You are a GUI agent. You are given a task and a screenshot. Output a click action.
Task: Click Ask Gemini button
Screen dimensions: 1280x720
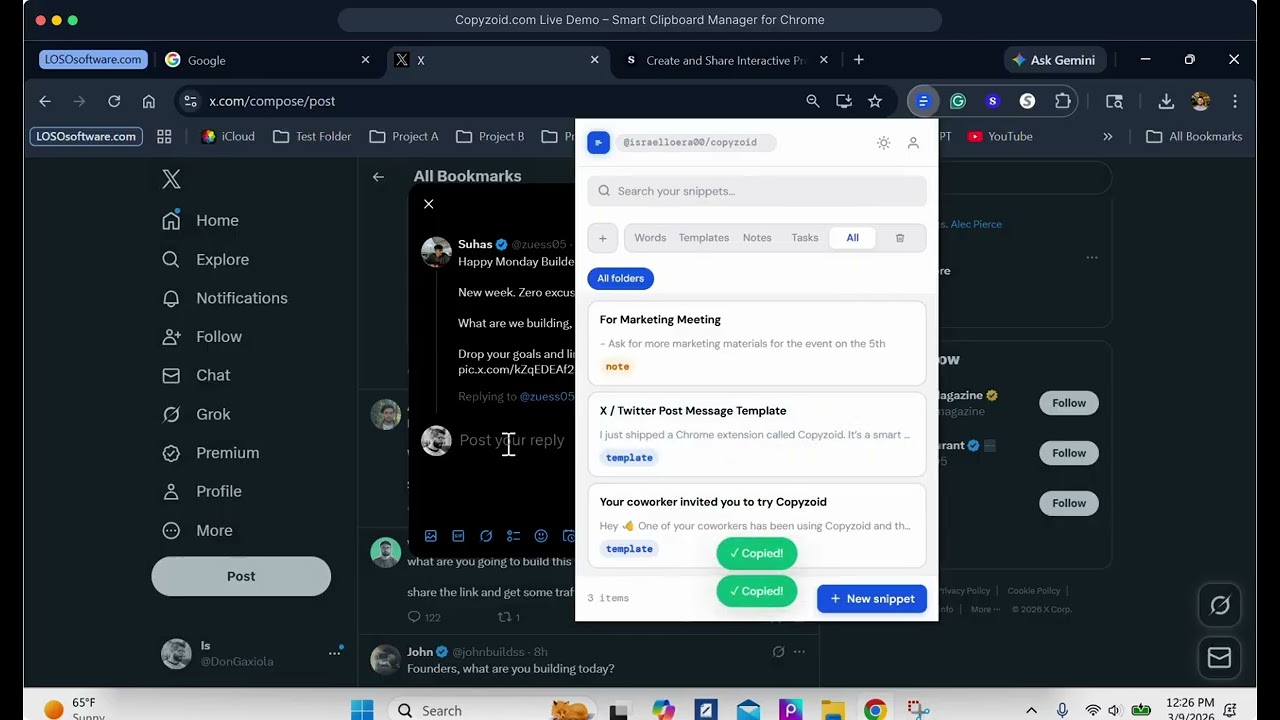coord(1055,60)
